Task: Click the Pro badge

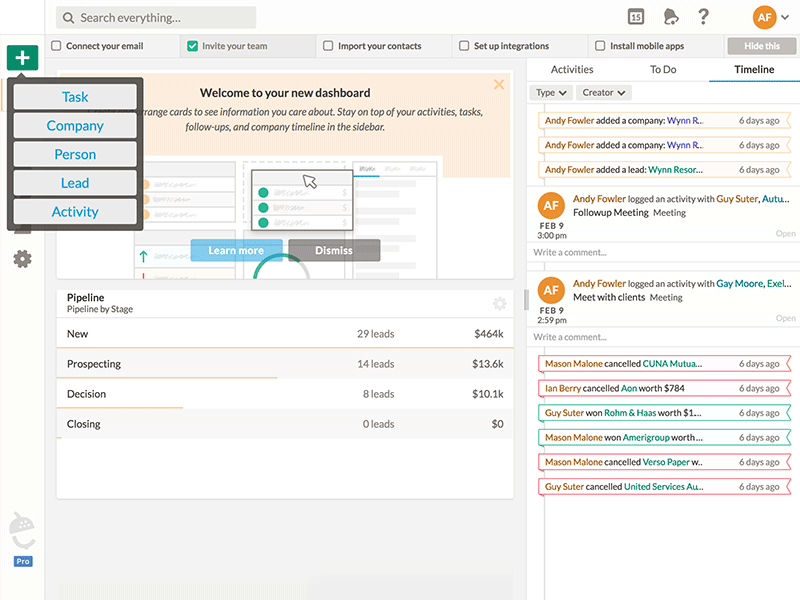Action: click(x=23, y=561)
